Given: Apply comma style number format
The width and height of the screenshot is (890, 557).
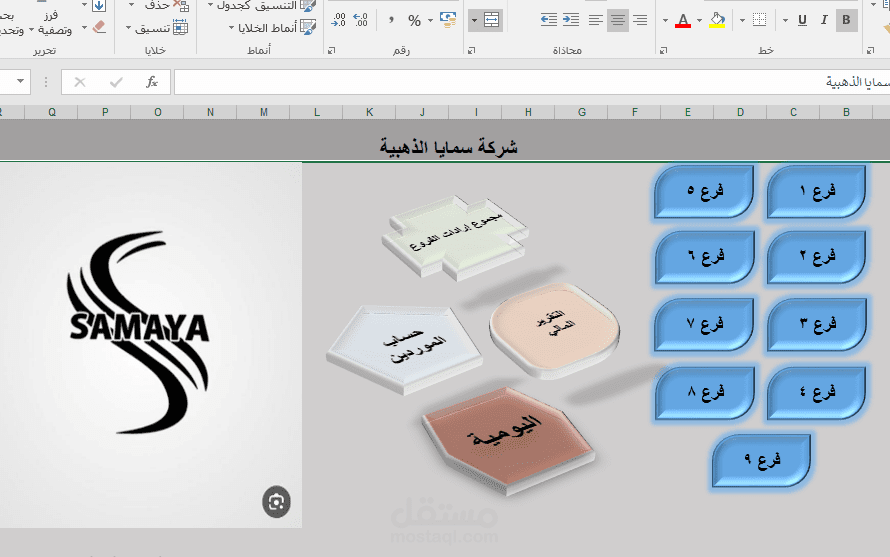Looking at the screenshot, I should tap(391, 20).
